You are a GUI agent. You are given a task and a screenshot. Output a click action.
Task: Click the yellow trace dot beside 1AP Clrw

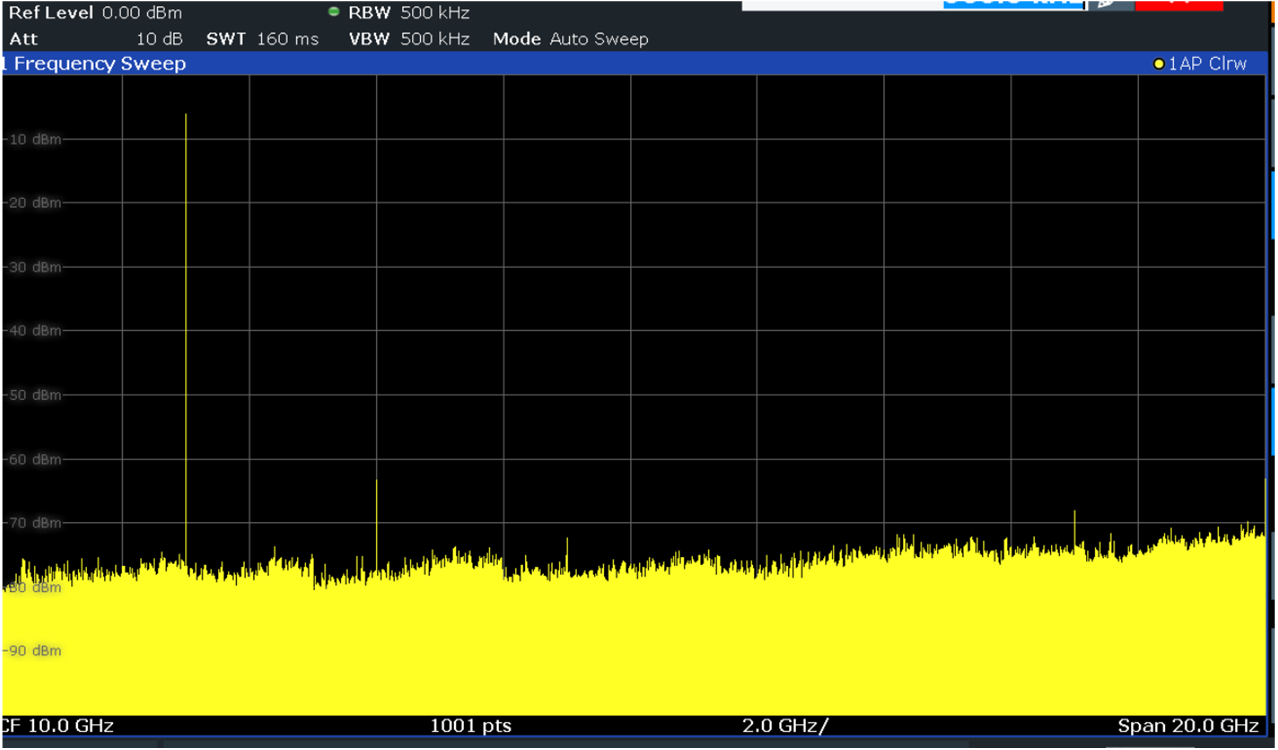(1157, 63)
